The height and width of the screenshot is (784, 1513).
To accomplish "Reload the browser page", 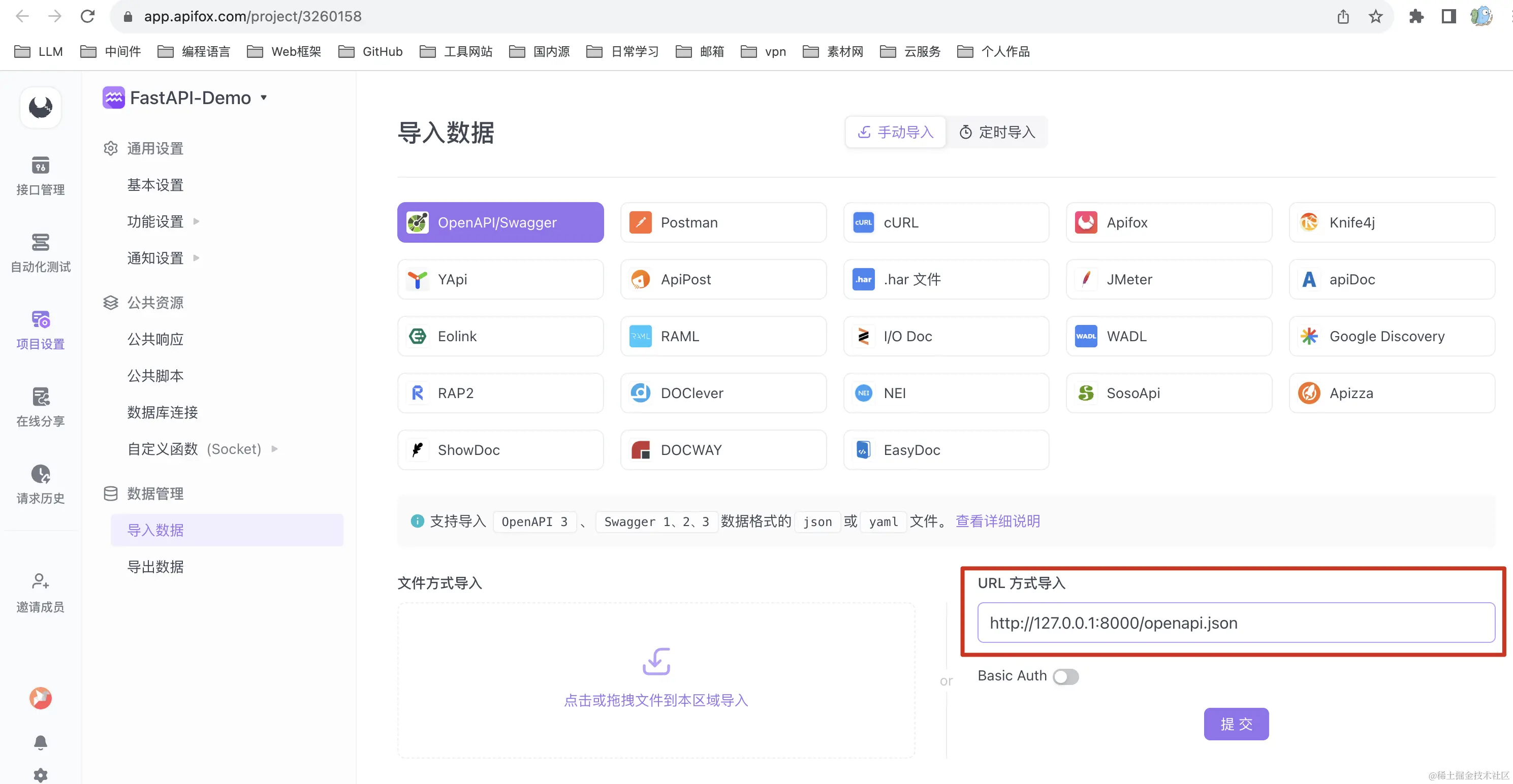I will (87, 16).
